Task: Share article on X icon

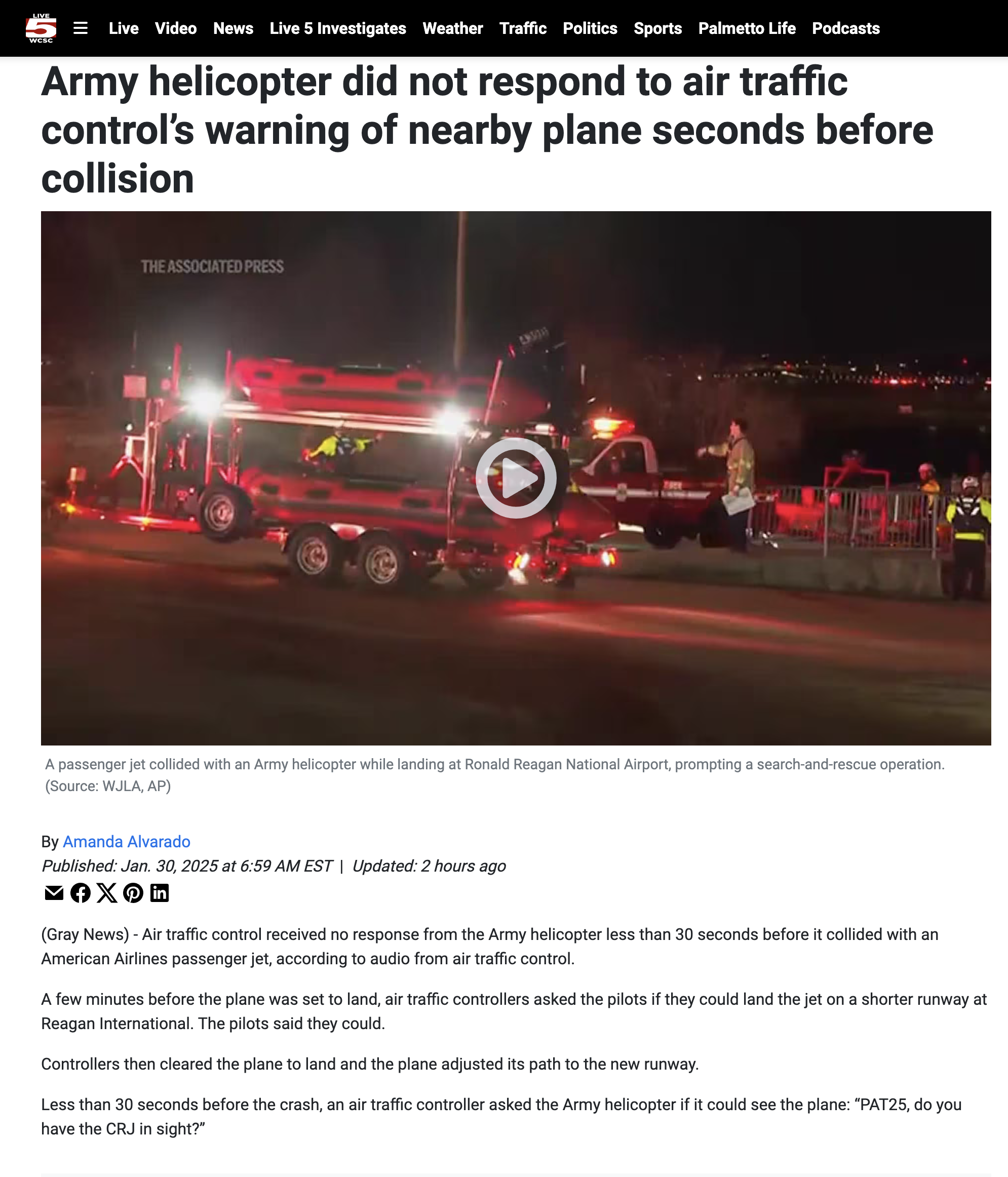Action: point(107,893)
